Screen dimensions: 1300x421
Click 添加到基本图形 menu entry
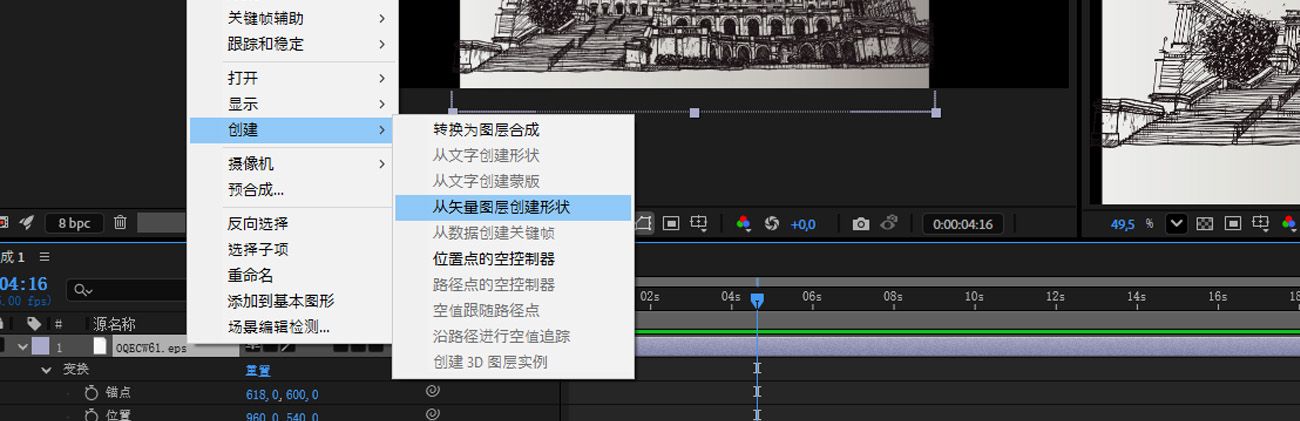(292, 301)
